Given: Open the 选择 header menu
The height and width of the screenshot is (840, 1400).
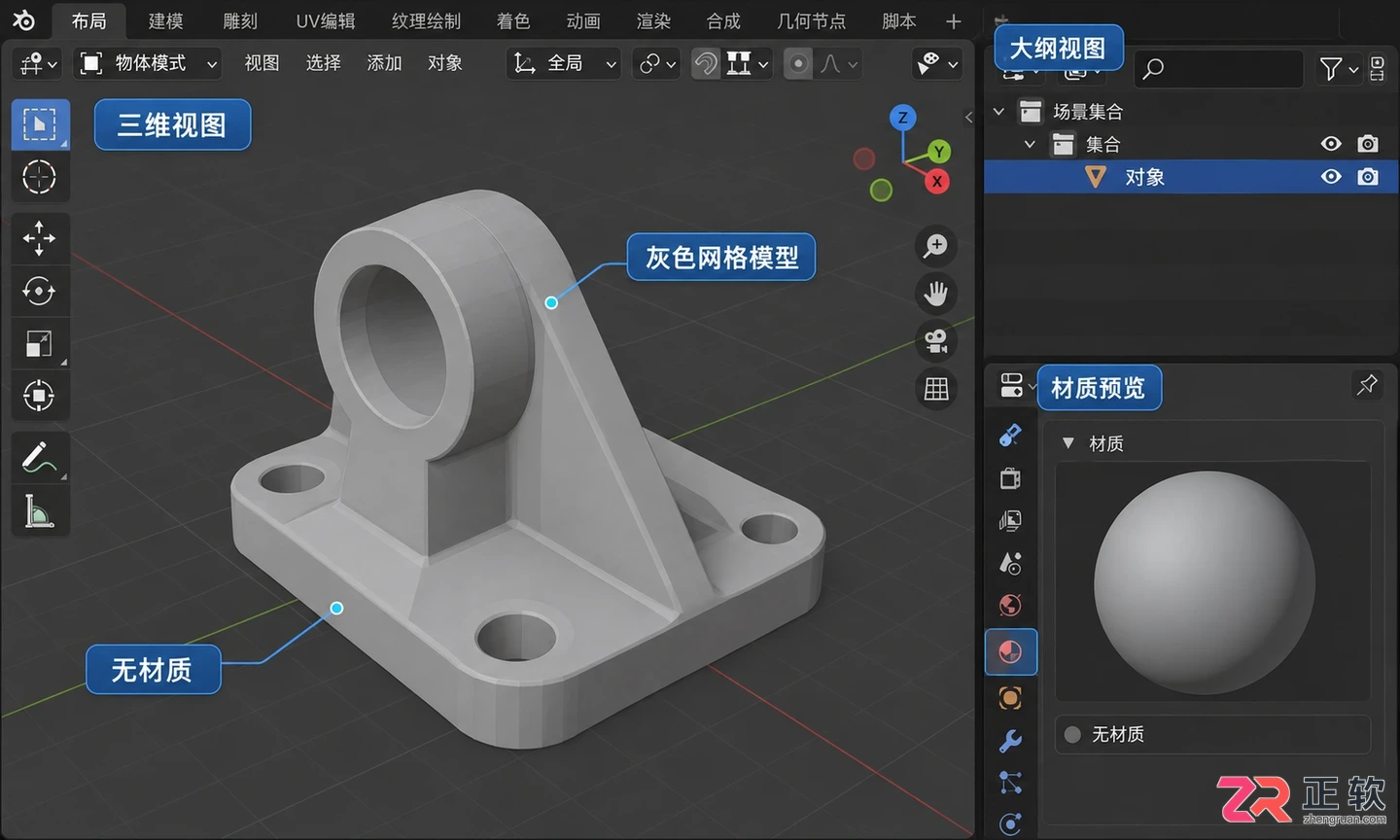Looking at the screenshot, I should pos(323,63).
